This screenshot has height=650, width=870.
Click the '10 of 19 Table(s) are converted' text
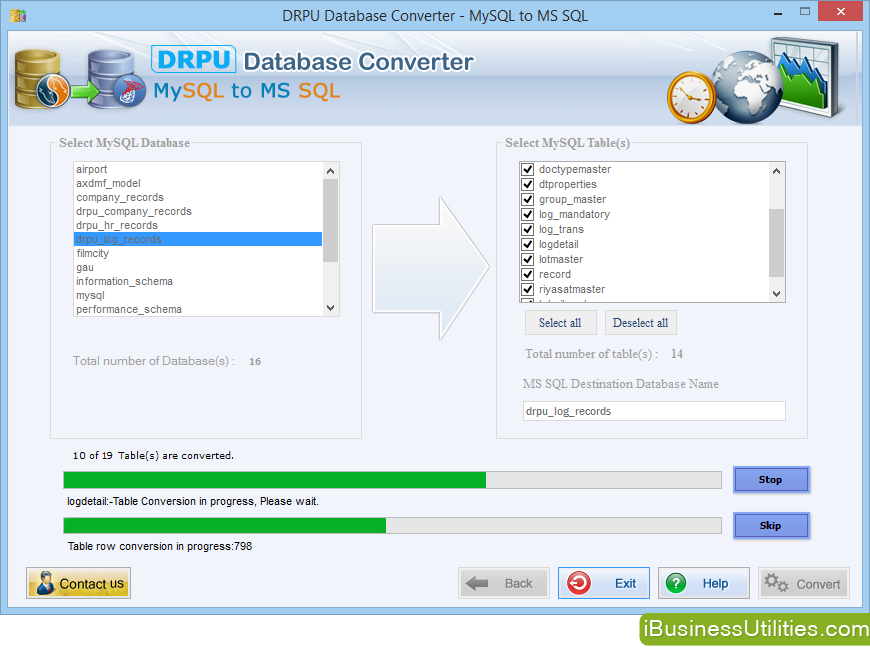point(153,455)
